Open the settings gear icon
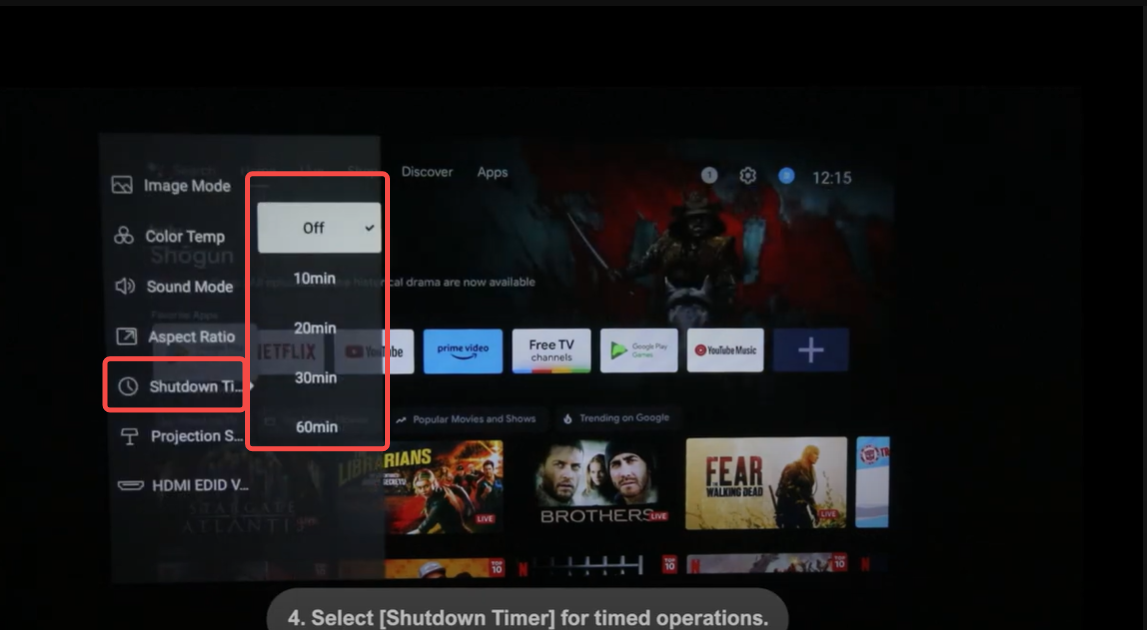Image resolution: width=1147 pixels, height=630 pixels. pyautogui.click(x=747, y=176)
